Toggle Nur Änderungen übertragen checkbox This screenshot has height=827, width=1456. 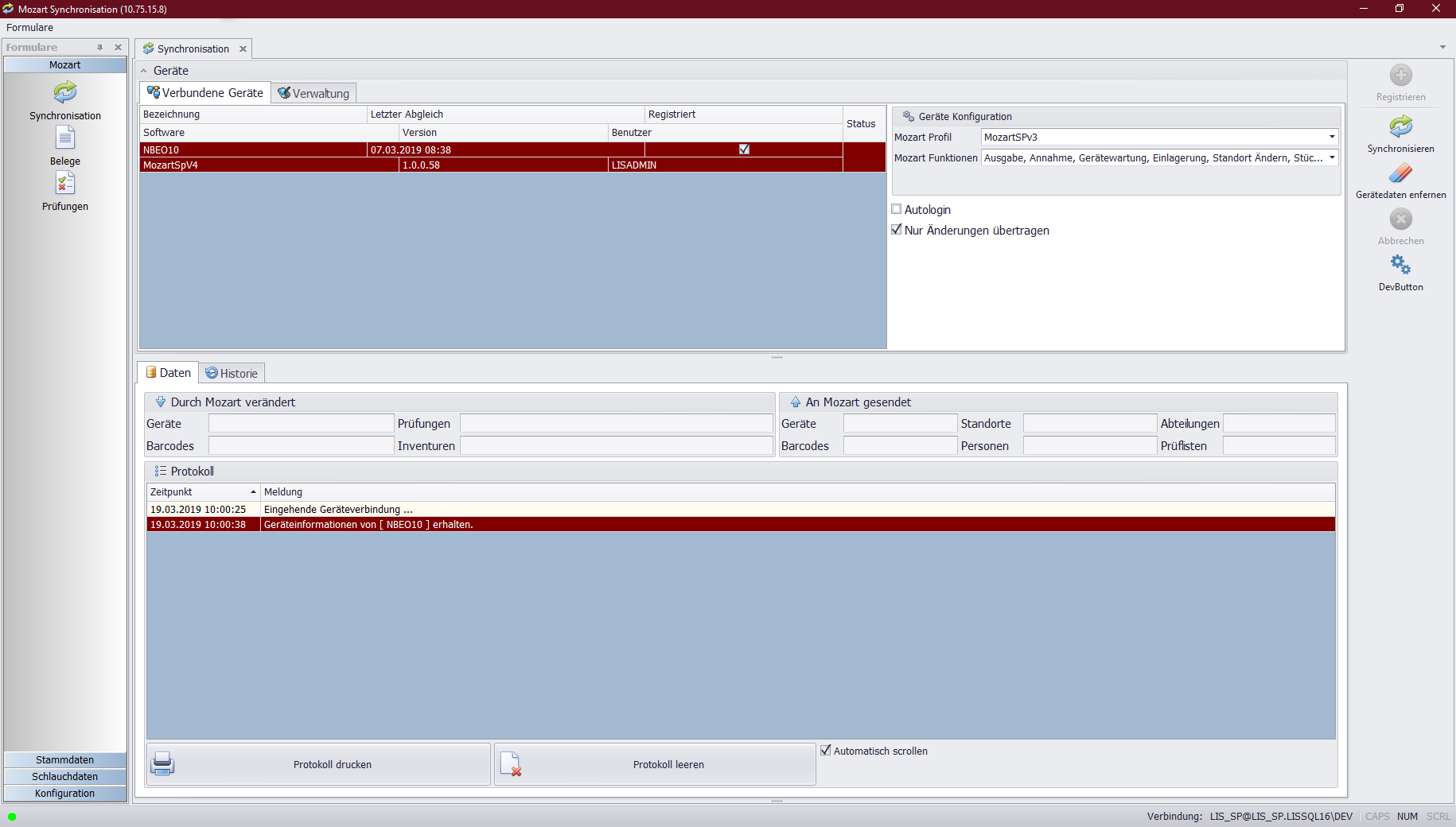(897, 230)
